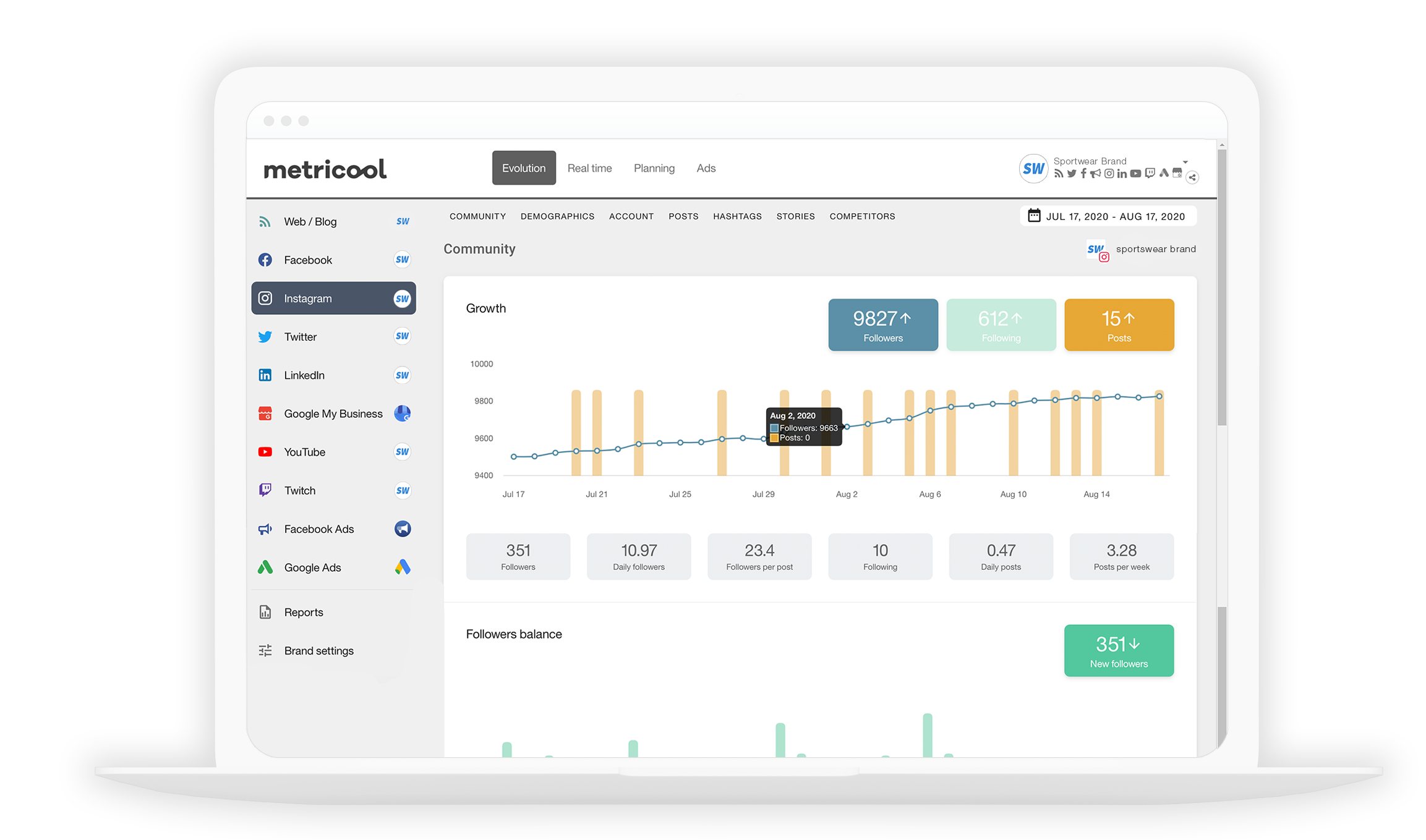
Task: Click the share icon beside brand selector
Action: point(1192,177)
